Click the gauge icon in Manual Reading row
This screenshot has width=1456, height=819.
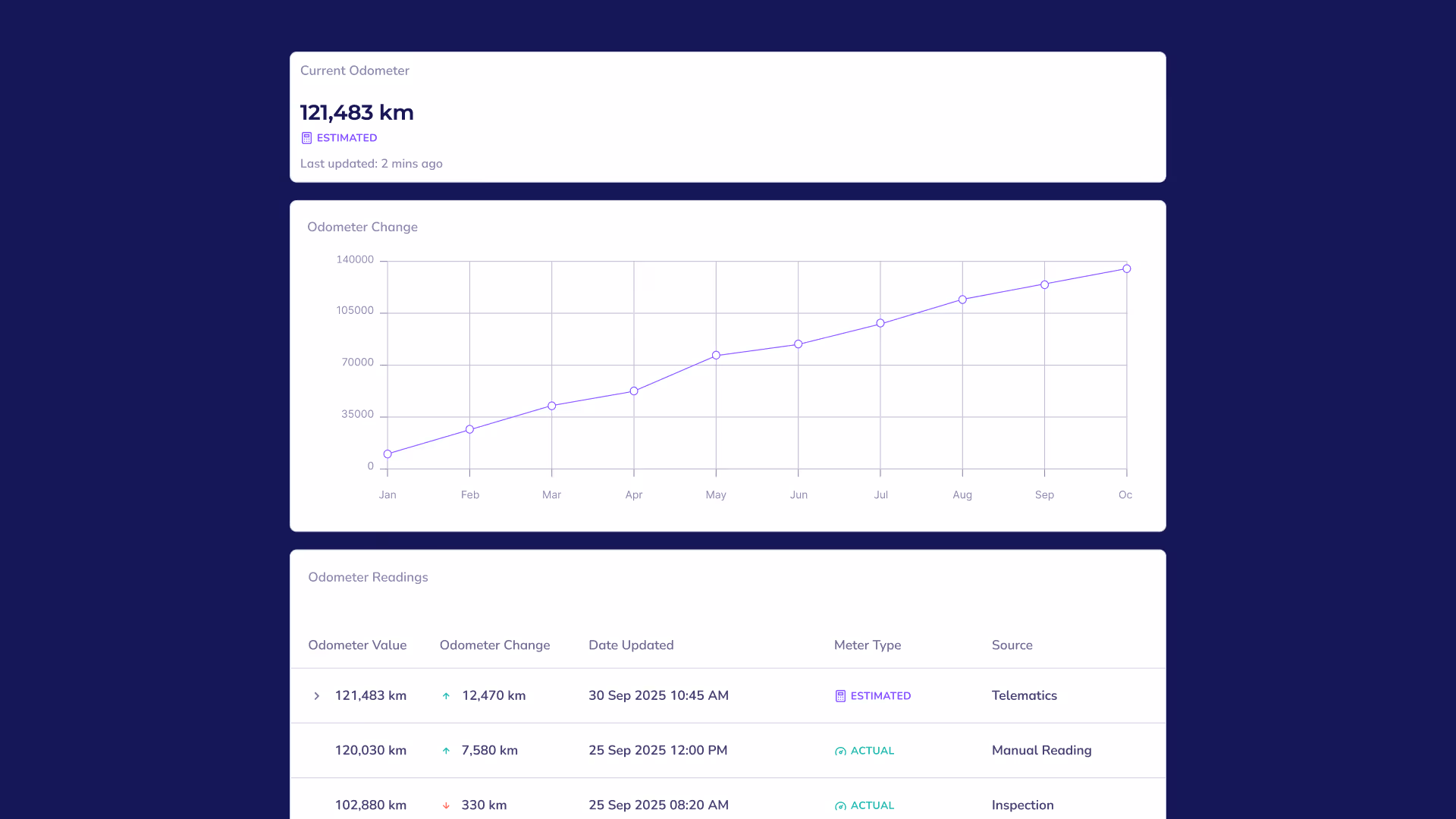[x=840, y=751]
